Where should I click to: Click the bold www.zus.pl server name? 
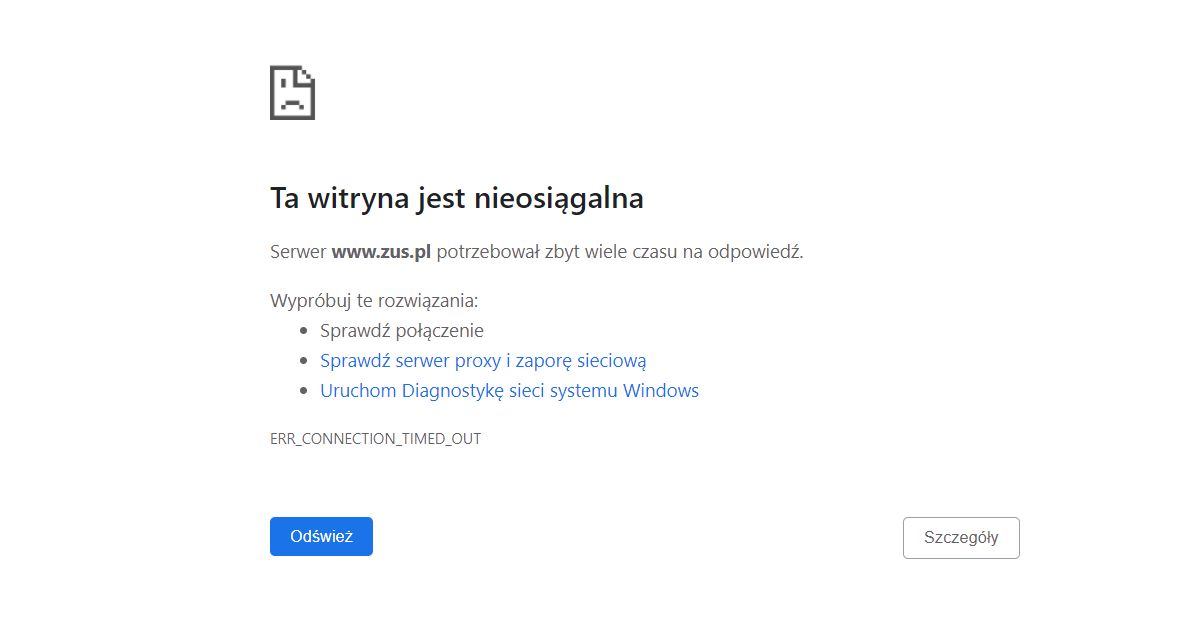pos(382,252)
